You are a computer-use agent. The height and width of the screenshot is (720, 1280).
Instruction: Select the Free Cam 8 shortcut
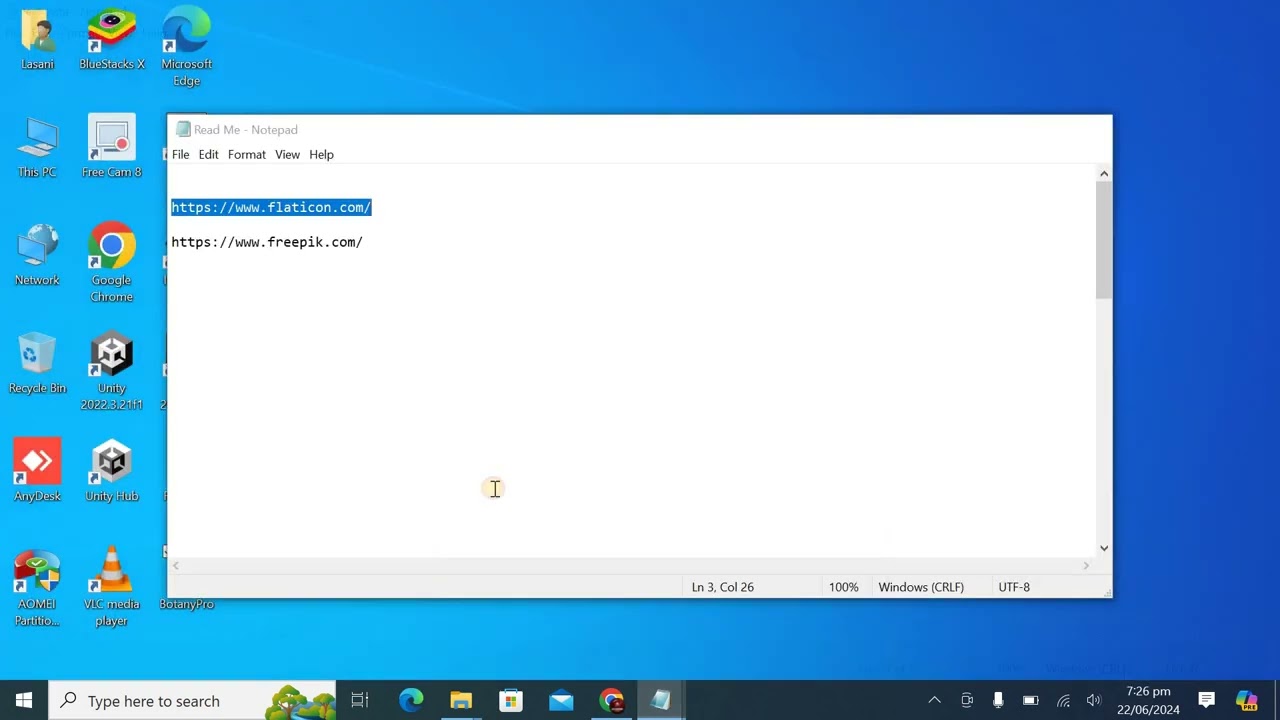[x=112, y=148]
